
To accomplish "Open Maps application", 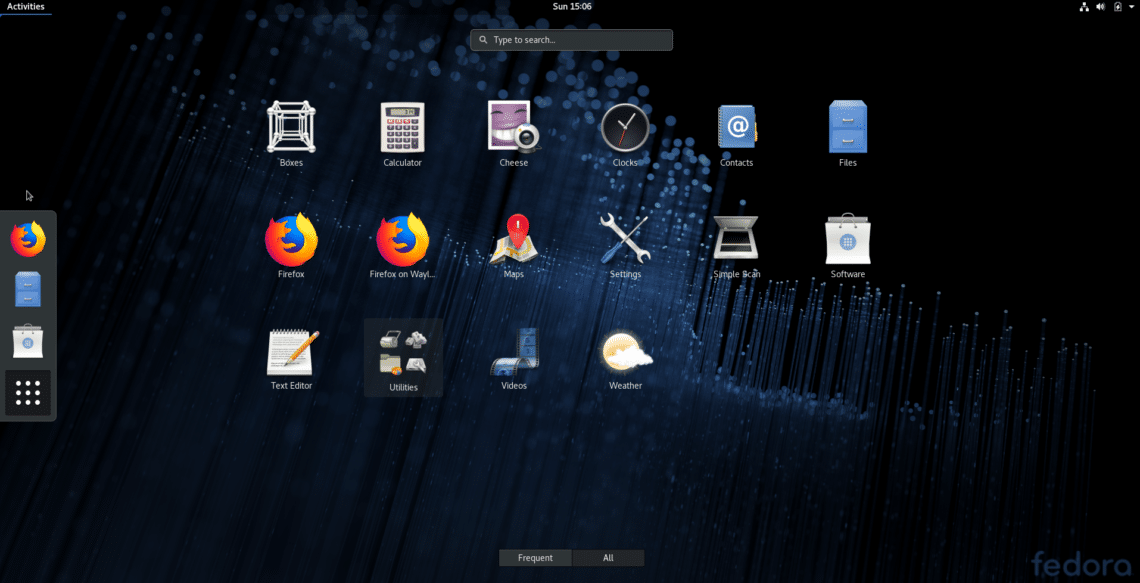I will [x=514, y=241].
